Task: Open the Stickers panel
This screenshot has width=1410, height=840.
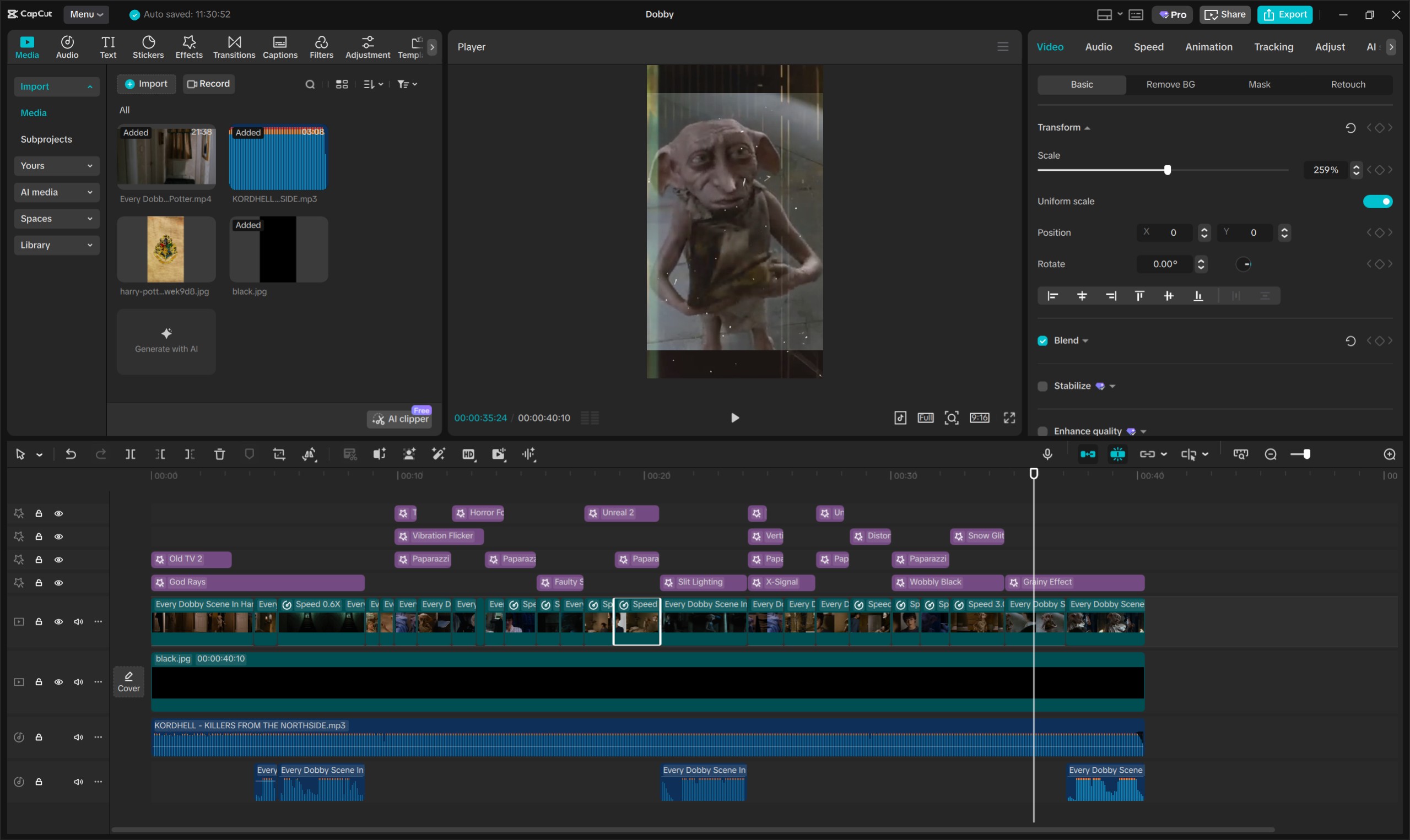Action: (148, 47)
